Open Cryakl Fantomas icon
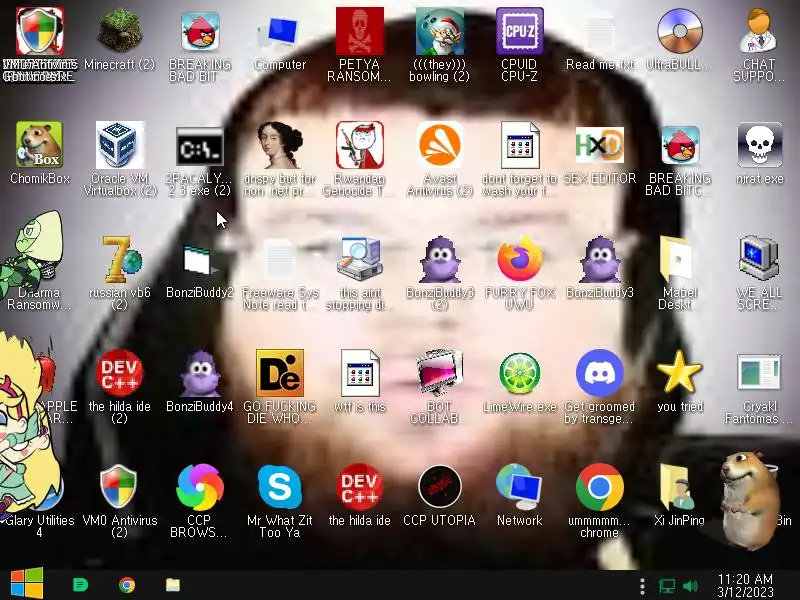 coord(759,372)
